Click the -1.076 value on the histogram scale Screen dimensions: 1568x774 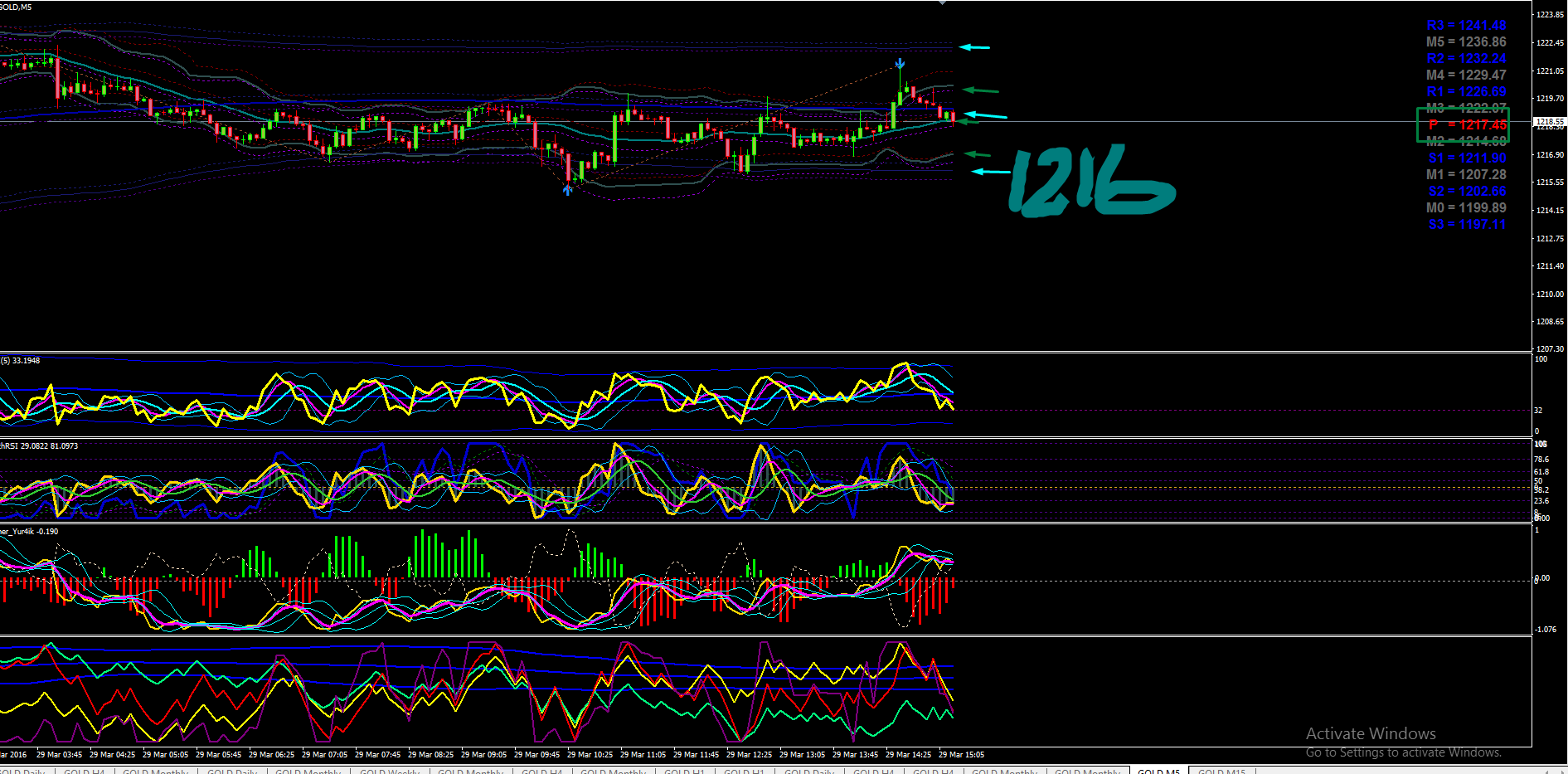pos(1546,629)
